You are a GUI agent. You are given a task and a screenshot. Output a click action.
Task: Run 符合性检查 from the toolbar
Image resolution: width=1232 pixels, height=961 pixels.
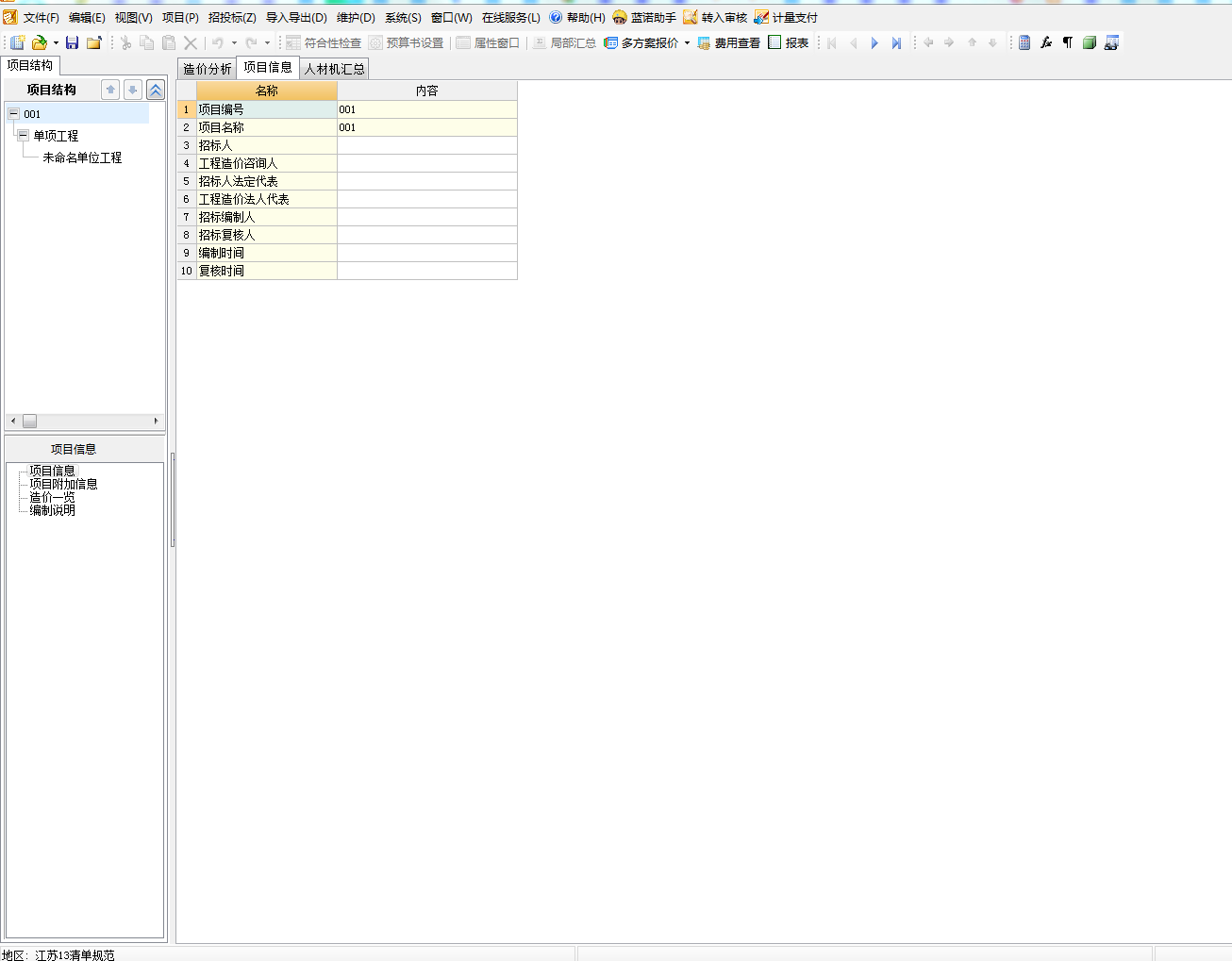tap(324, 42)
